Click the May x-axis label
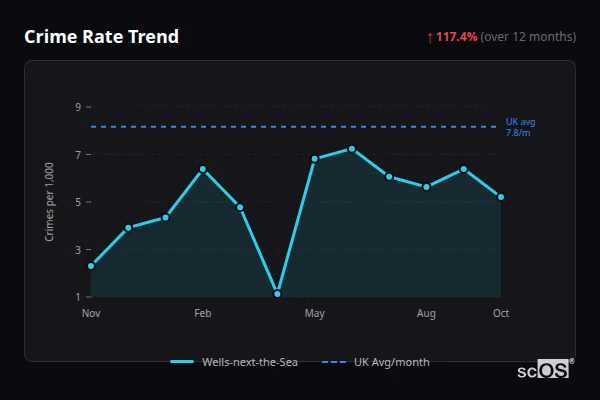Viewport: 600px width, 400px height. [x=315, y=314]
